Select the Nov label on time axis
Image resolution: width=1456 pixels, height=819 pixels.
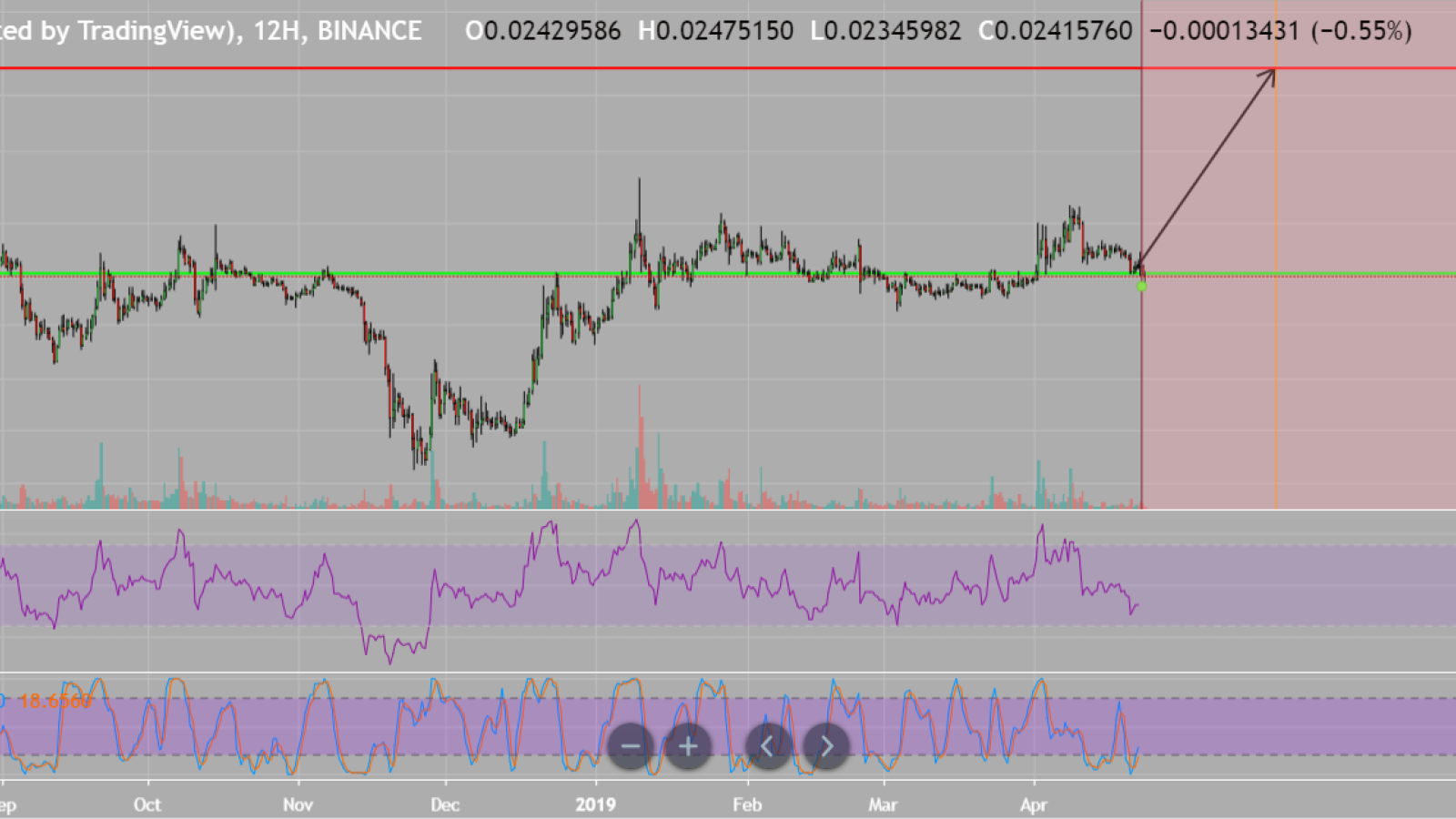click(298, 804)
